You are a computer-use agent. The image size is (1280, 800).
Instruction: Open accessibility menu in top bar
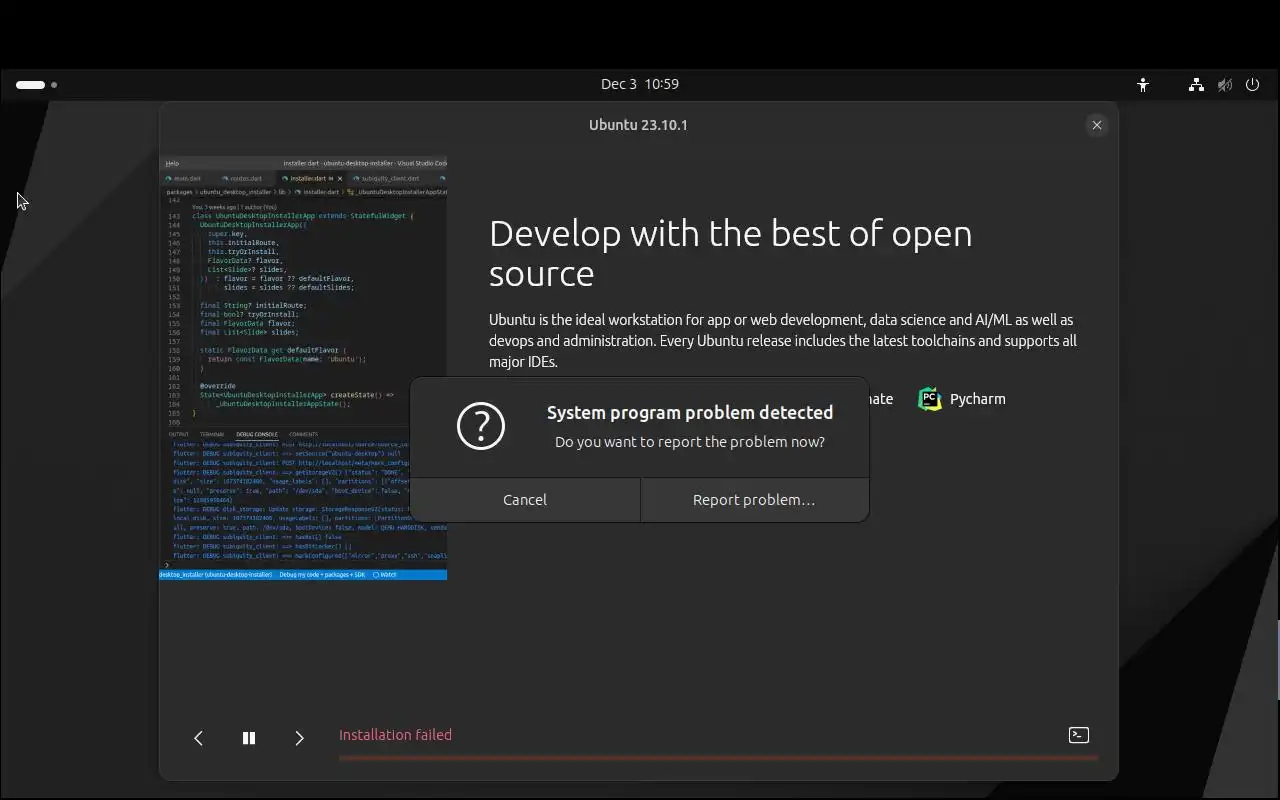click(1143, 85)
